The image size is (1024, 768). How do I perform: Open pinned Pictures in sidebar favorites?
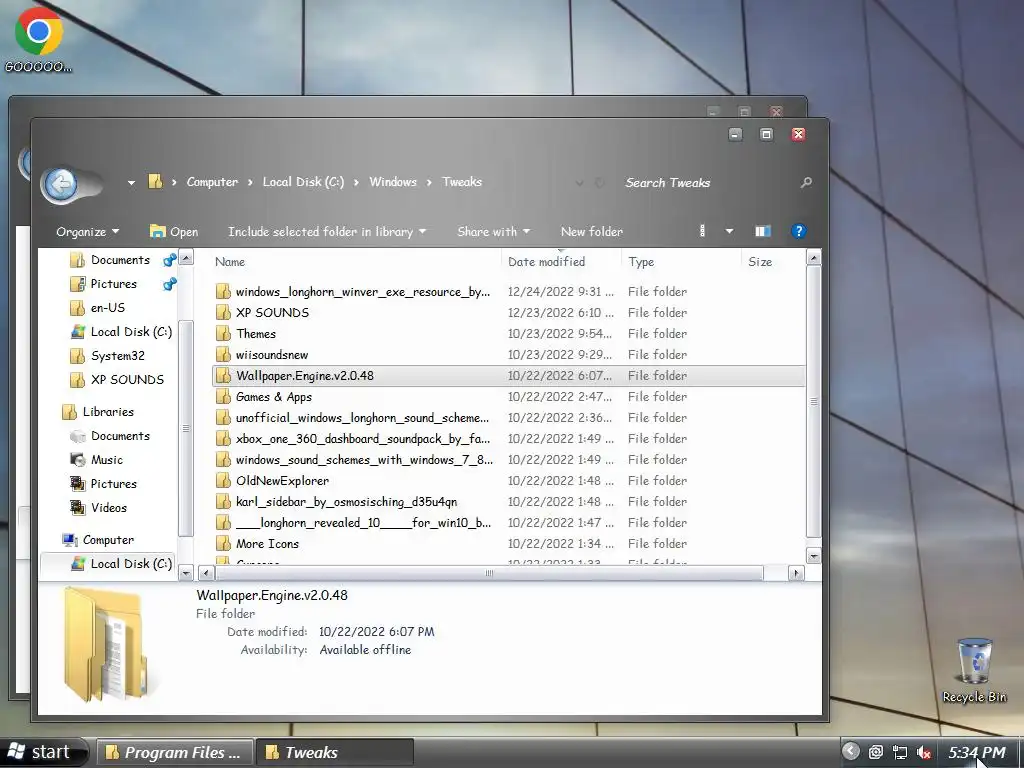point(113,284)
